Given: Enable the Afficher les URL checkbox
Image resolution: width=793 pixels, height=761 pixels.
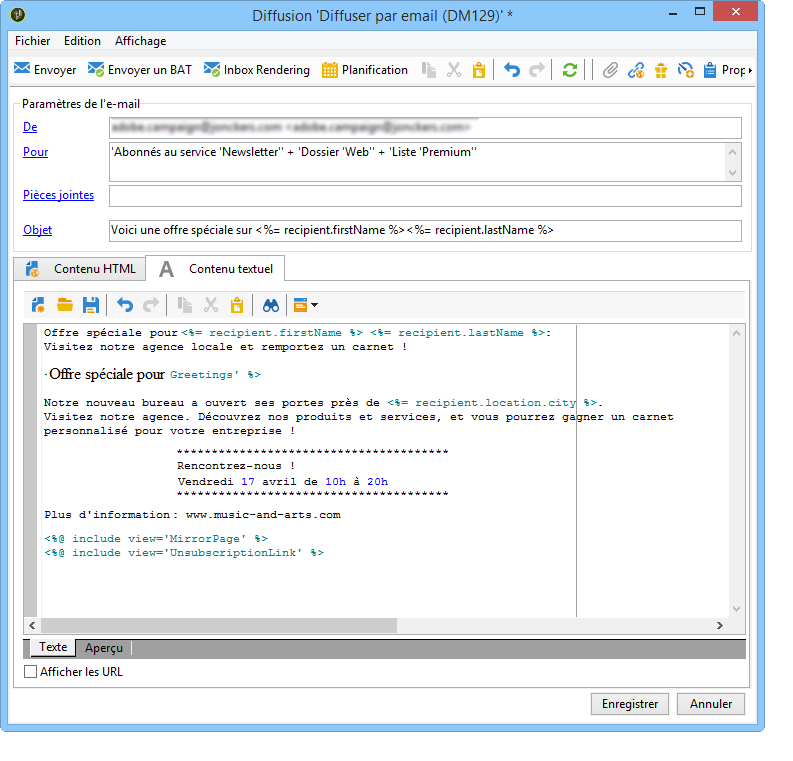Looking at the screenshot, I should pyautogui.click(x=31, y=672).
